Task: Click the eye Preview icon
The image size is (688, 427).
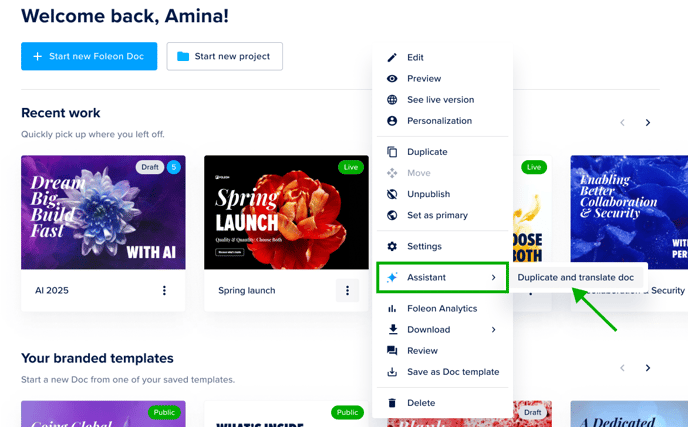Action: [x=392, y=79]
